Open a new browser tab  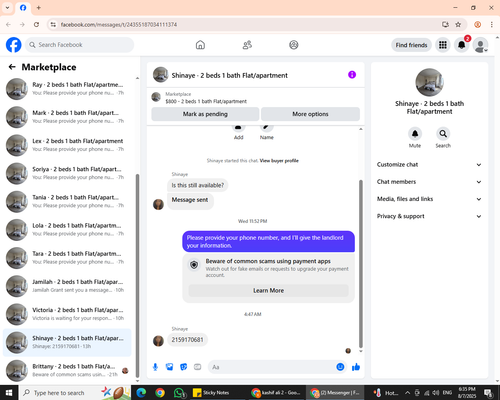point(39,8)
